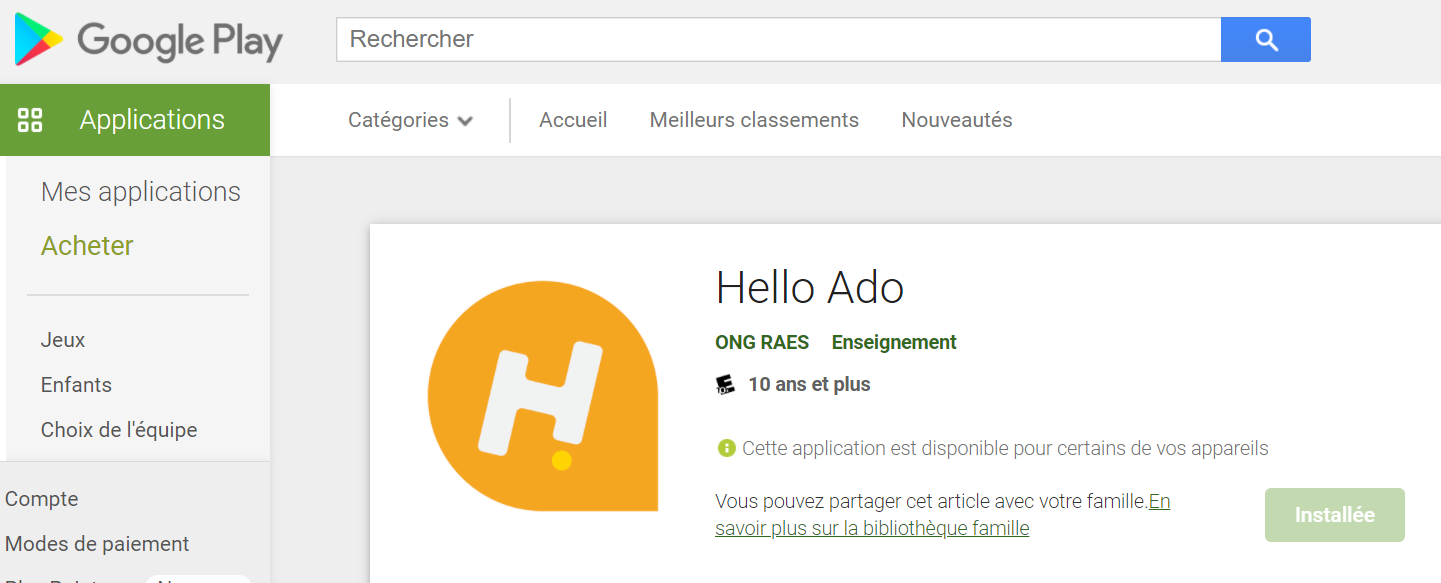Click the green info availability icon
The image size is (1441, 583).
point(726,448)
